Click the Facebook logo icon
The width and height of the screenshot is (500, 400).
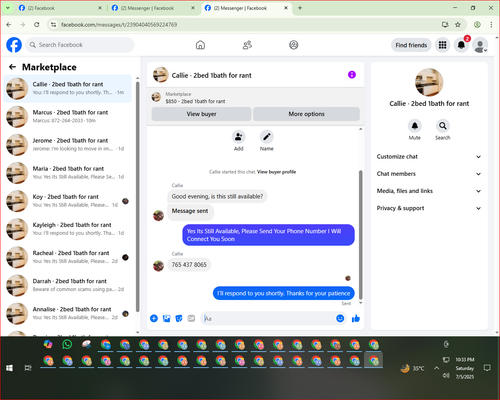click(x=14, y=45)
